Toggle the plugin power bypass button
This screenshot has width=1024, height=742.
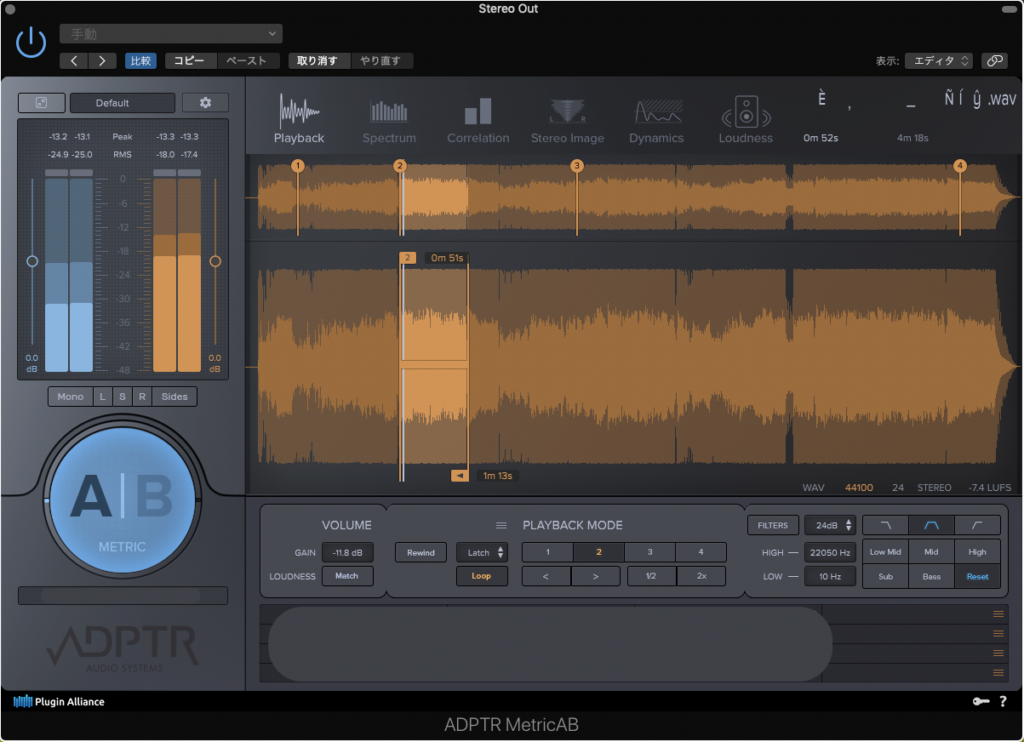[31, 43]
